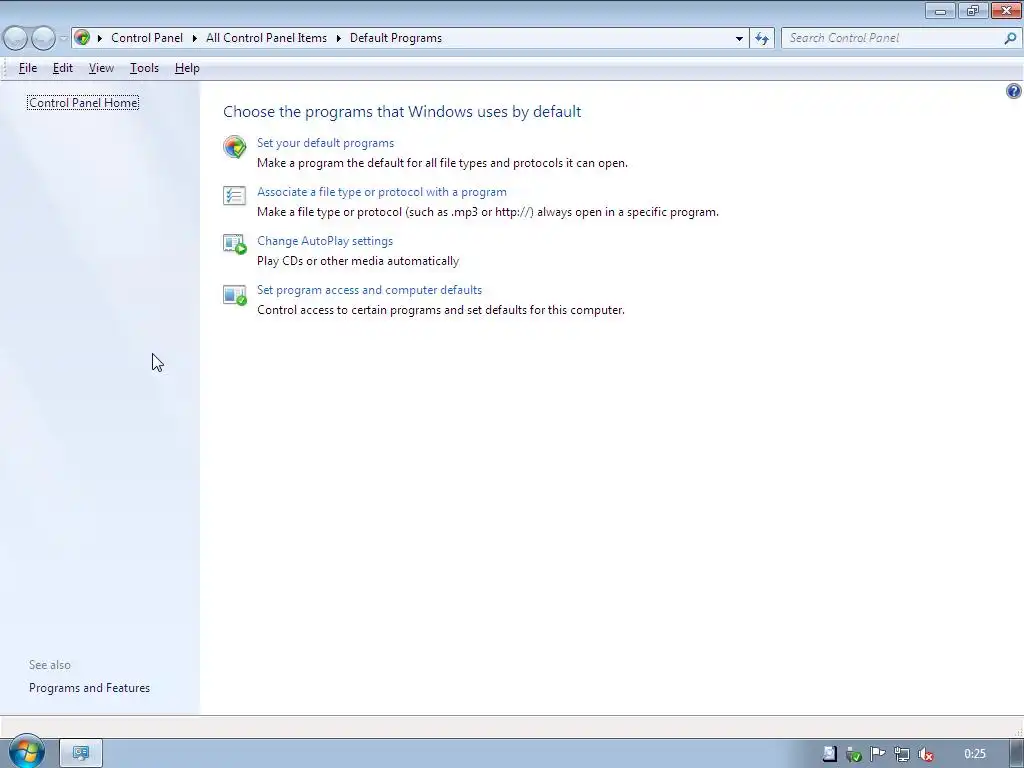The height and width of the screenshot is (768, 1024).
Task: Click the Show desktop button
Action: pos(1017,754)
